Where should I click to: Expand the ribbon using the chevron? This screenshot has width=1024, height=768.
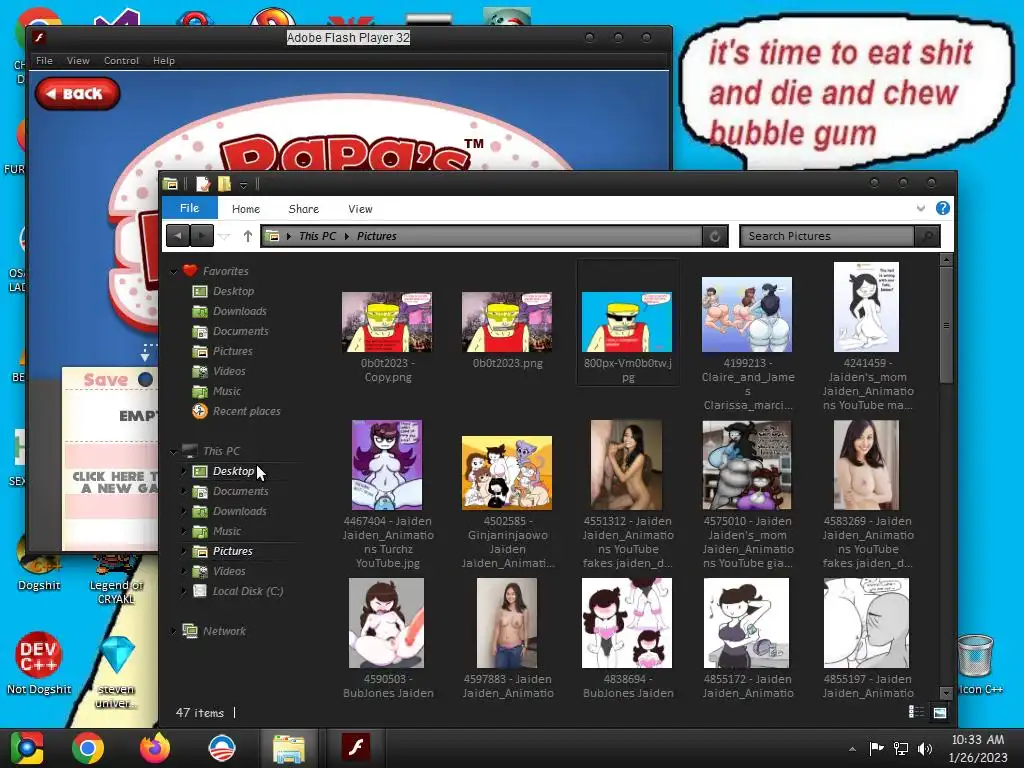921,208
